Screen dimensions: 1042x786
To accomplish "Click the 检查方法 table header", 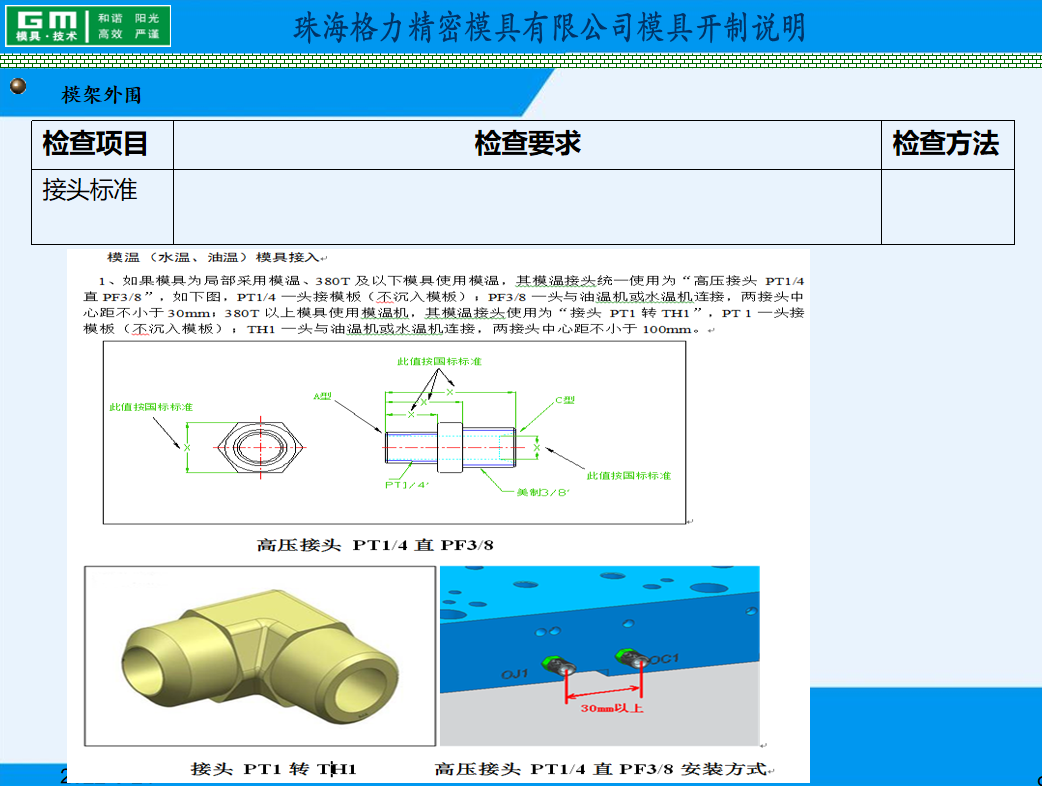I will pyautogui.click(x=948, y=144).
